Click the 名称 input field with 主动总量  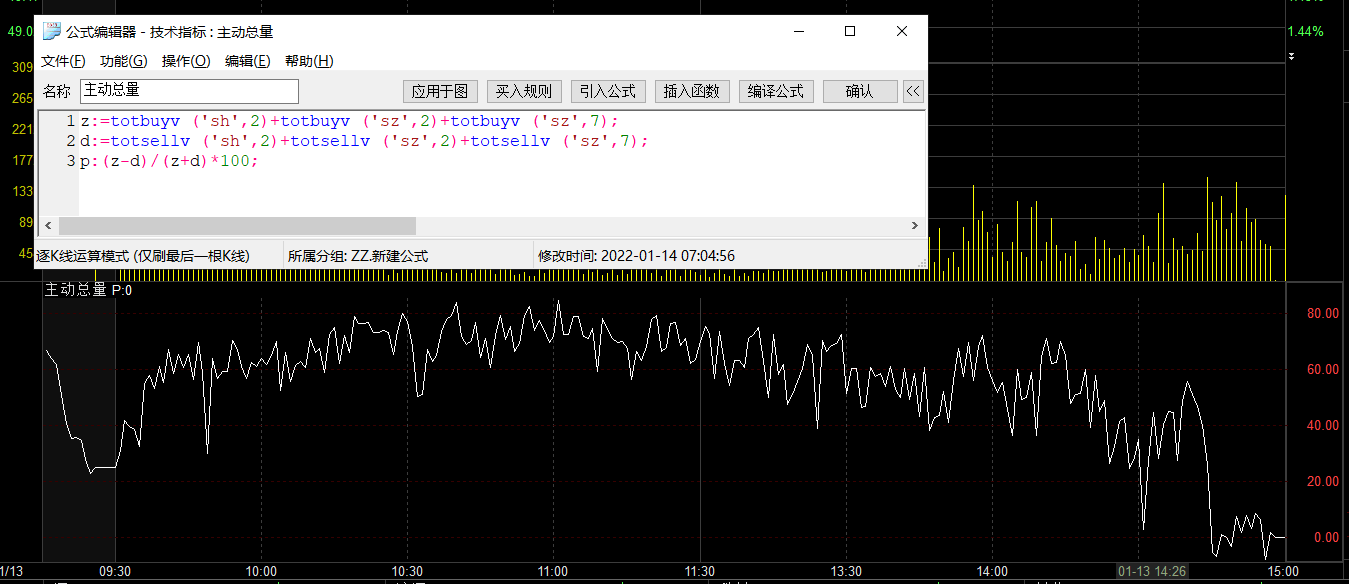(189, 91)
